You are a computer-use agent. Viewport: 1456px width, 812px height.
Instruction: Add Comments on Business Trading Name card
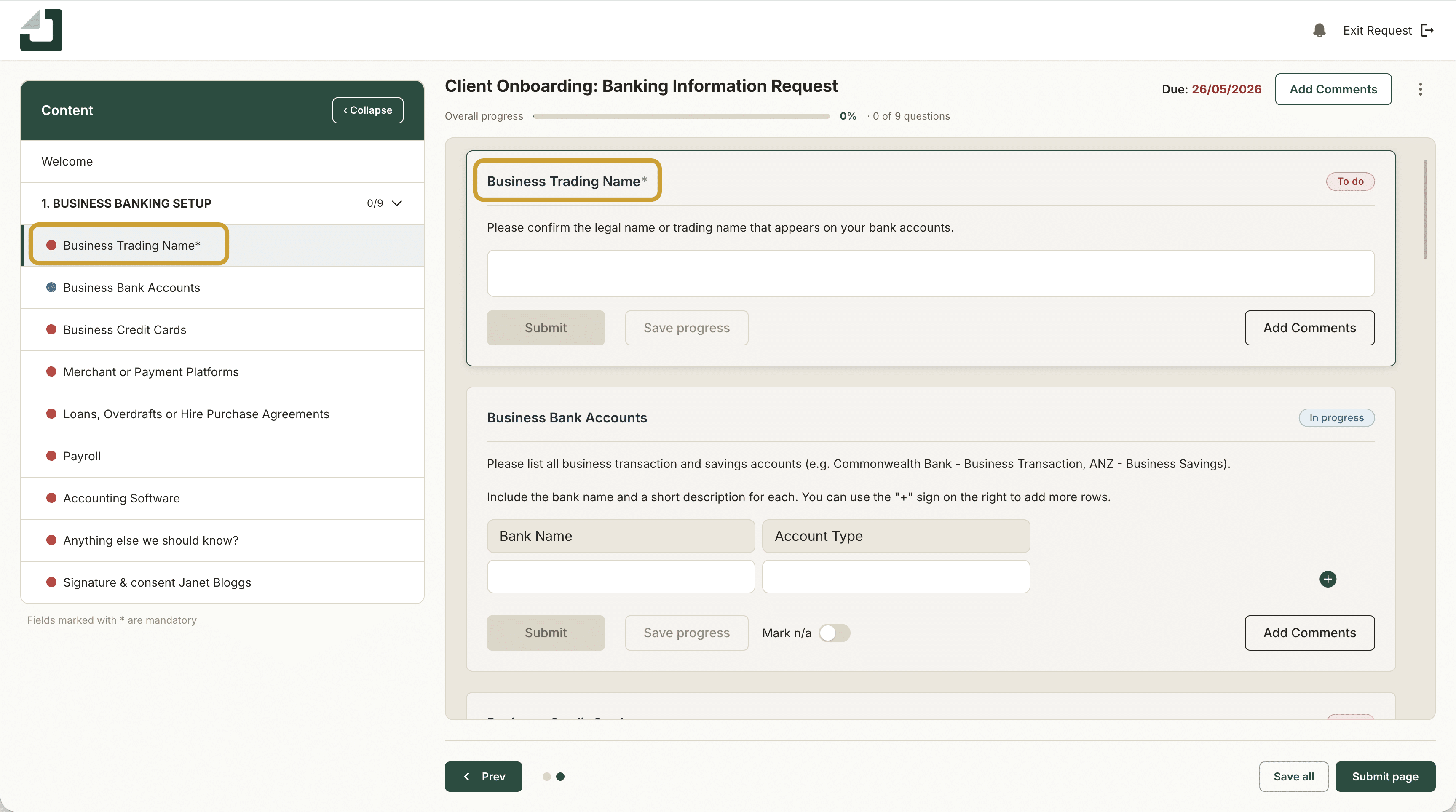(1310, 328)
